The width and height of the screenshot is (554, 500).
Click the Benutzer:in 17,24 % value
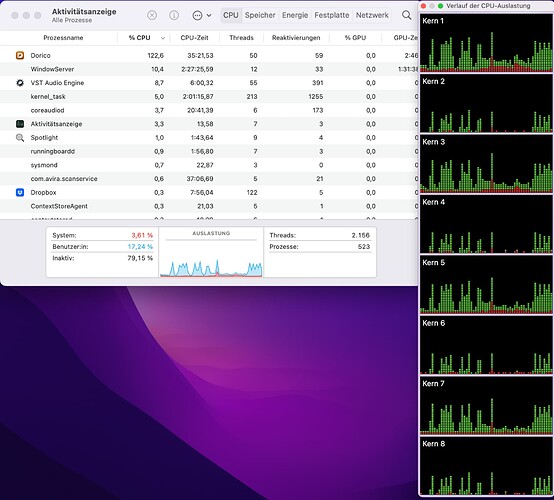(x=140, y=247)
